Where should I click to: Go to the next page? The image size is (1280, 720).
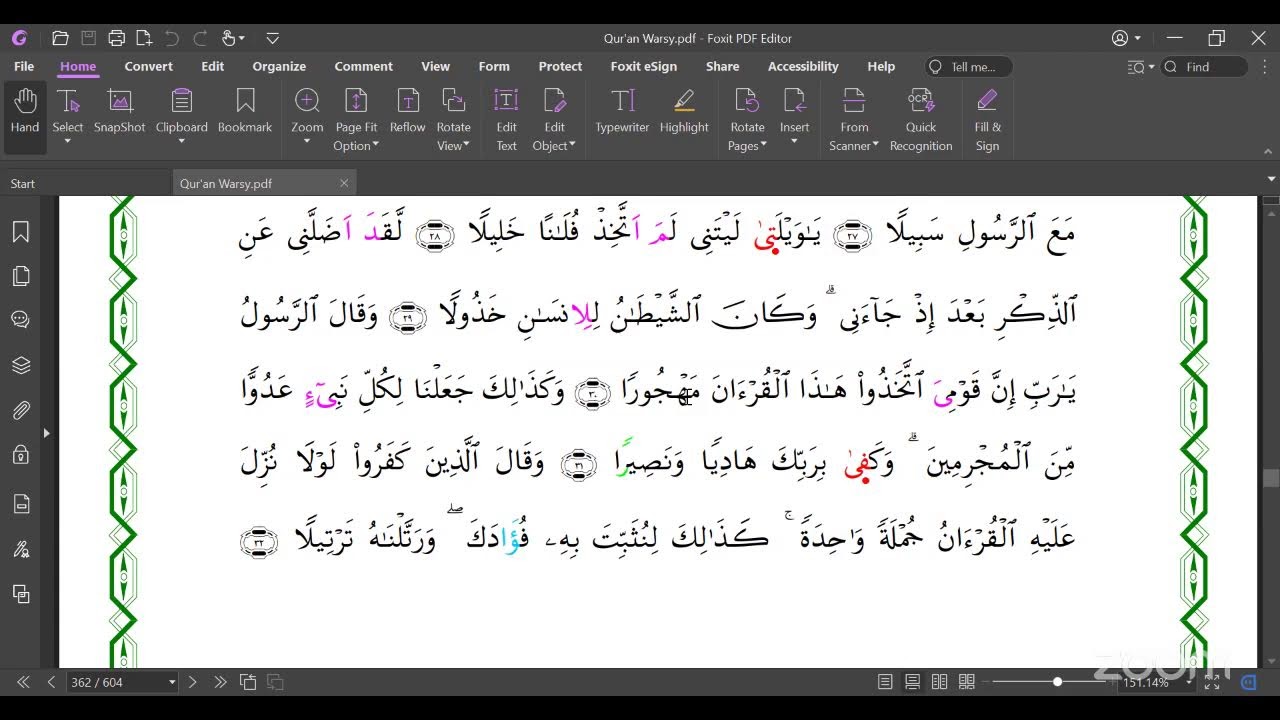[193, 682]
